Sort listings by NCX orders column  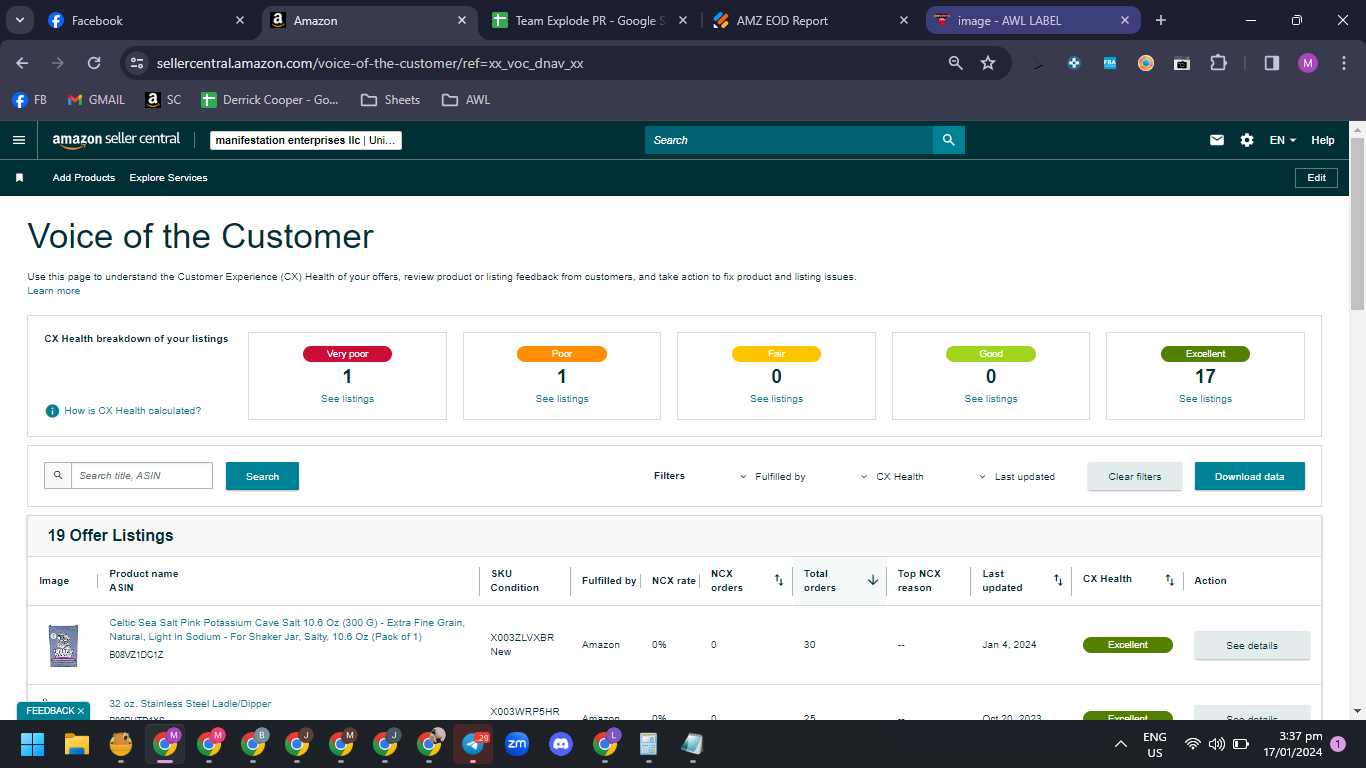point(779,580)
